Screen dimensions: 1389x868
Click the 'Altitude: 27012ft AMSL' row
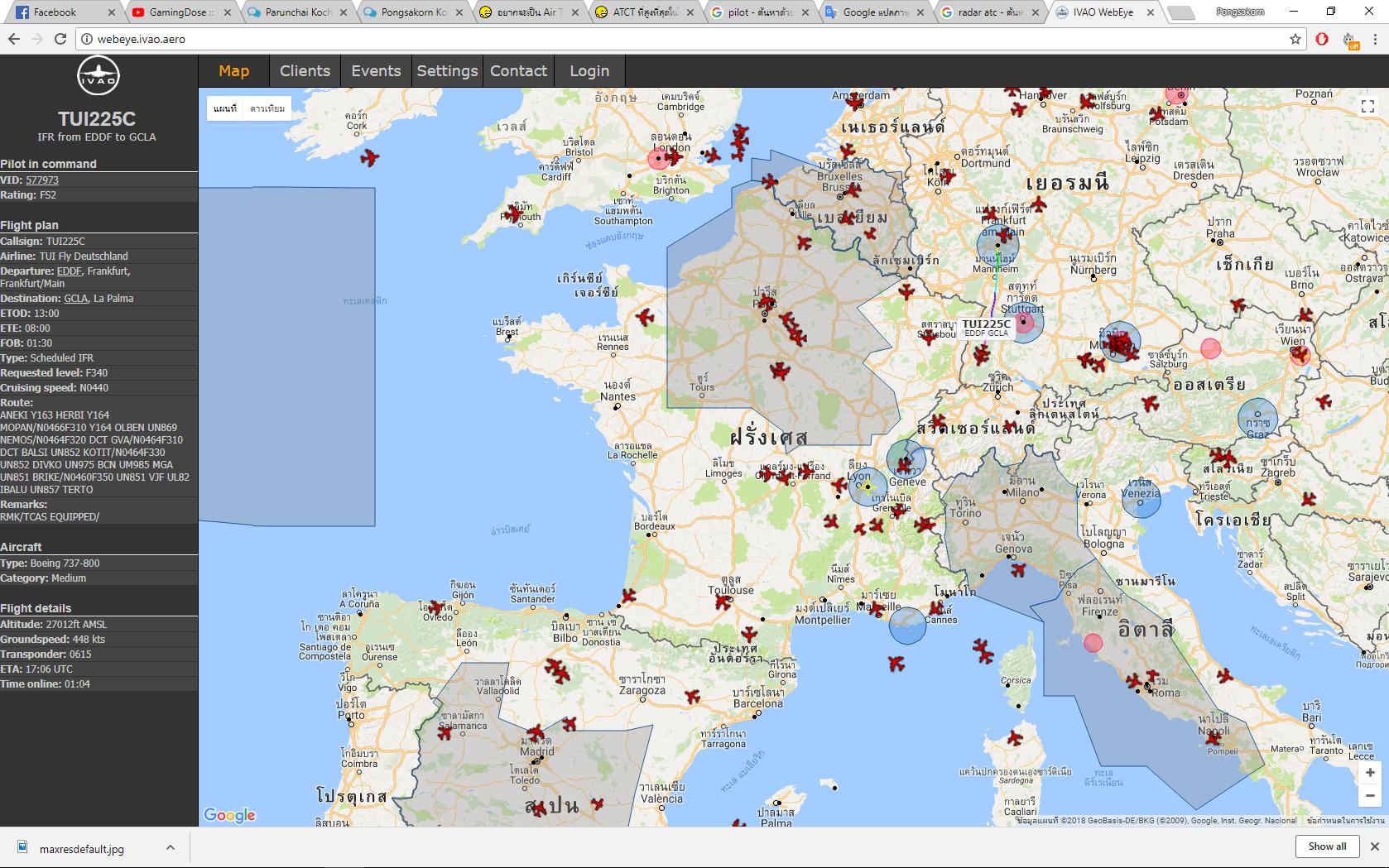coord(99,625)
